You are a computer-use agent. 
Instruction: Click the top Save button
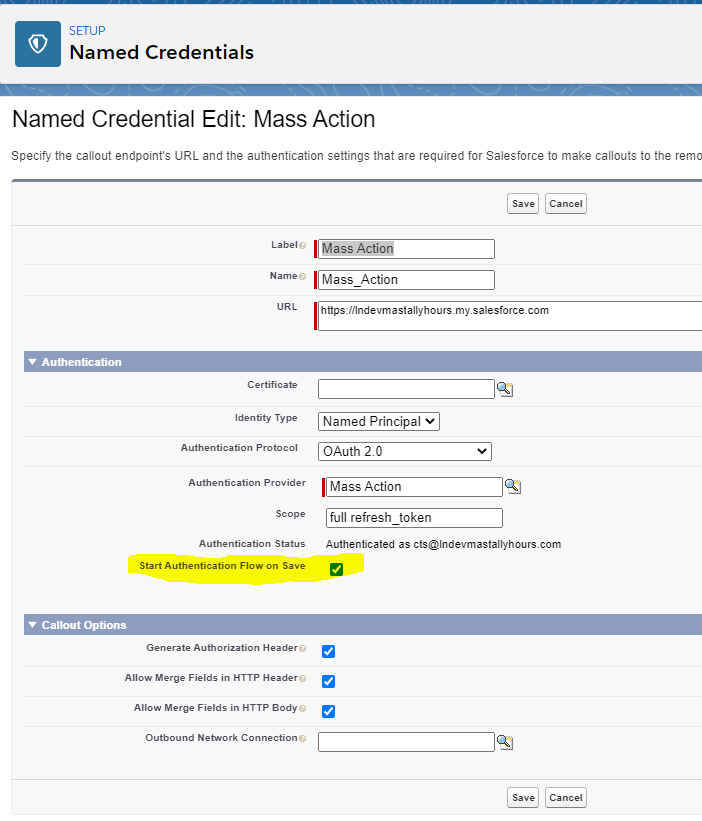(x=522, y=203)
